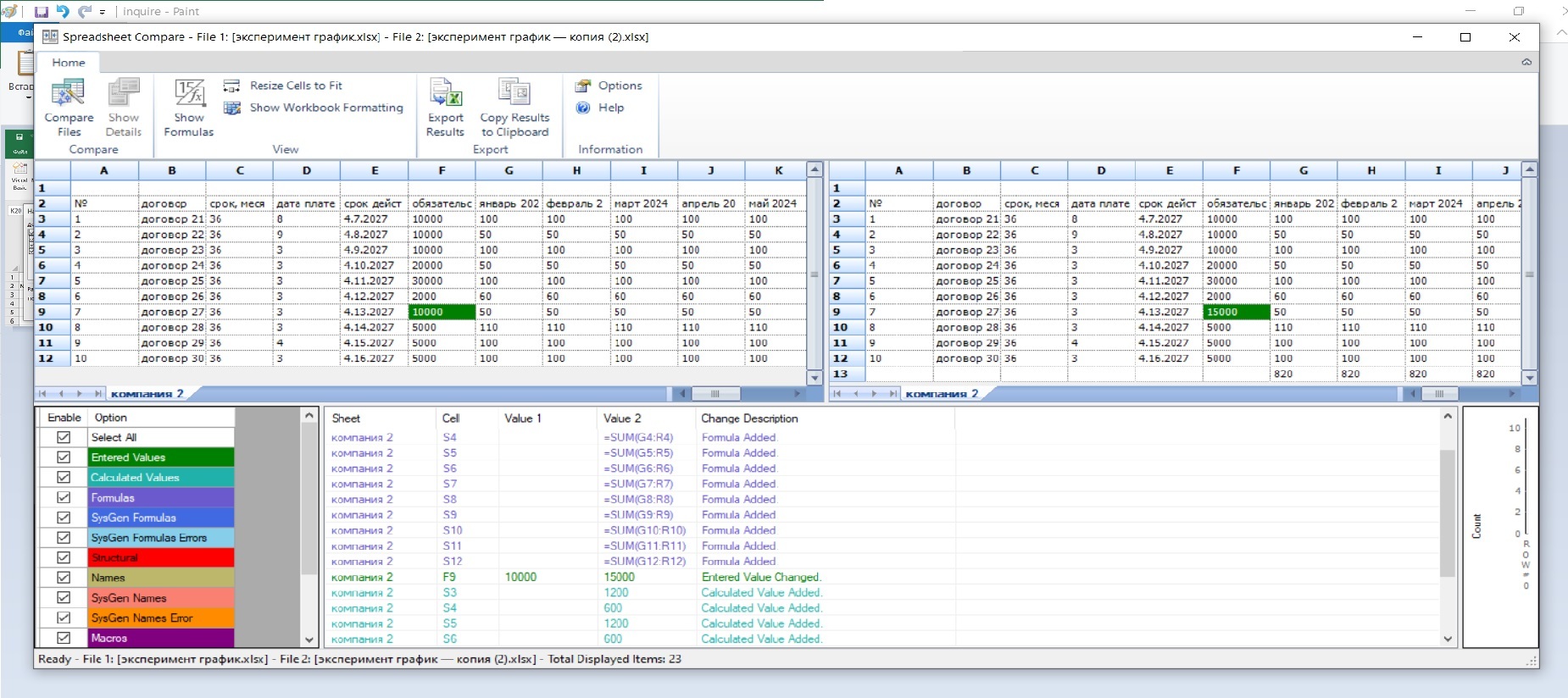The width and height of the screenshot is (1568, 698).
Task: Click the green highlighted cell F9 in left pane
Action: (442, 312)
